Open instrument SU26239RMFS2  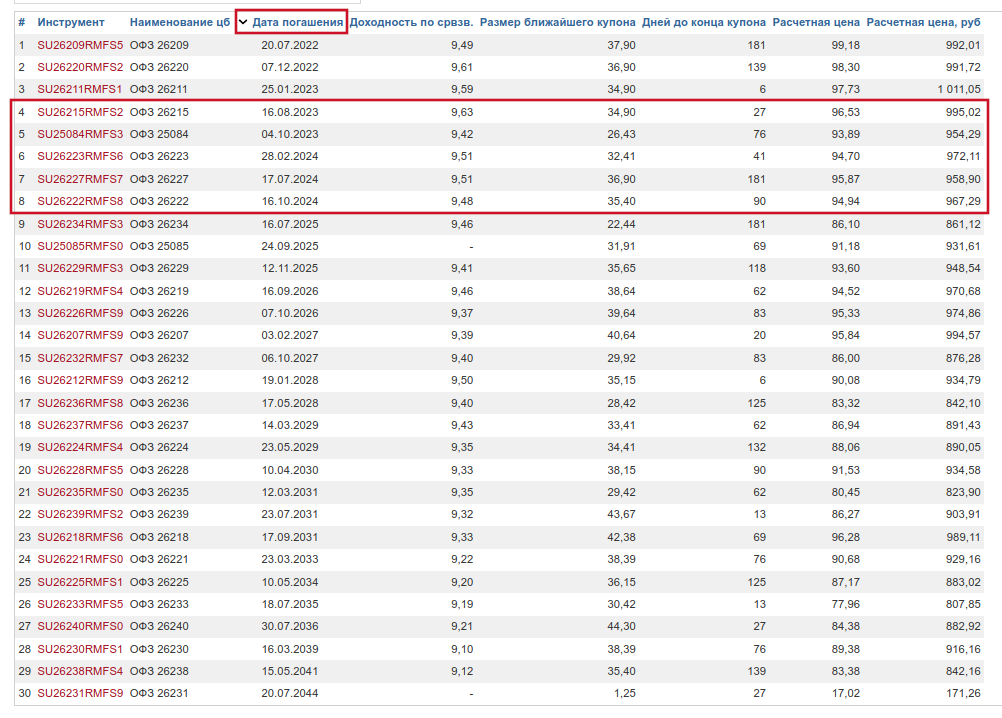pos(80,514)
